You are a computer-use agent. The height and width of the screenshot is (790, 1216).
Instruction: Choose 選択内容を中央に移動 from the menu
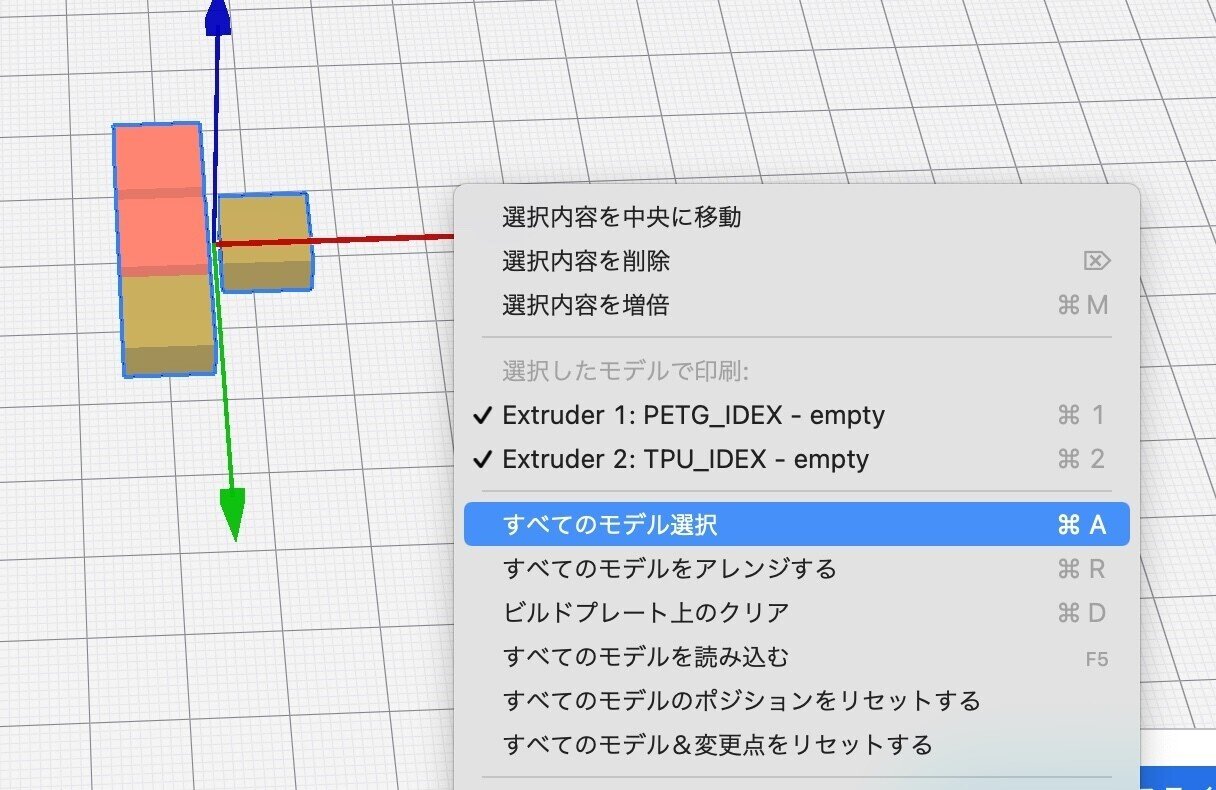(620, 217)
